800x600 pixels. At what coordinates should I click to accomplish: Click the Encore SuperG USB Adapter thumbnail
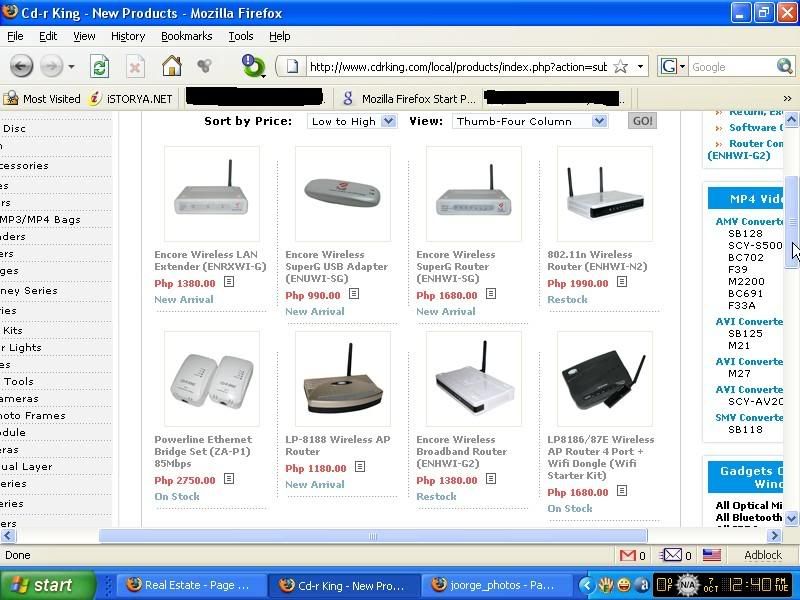343,194
